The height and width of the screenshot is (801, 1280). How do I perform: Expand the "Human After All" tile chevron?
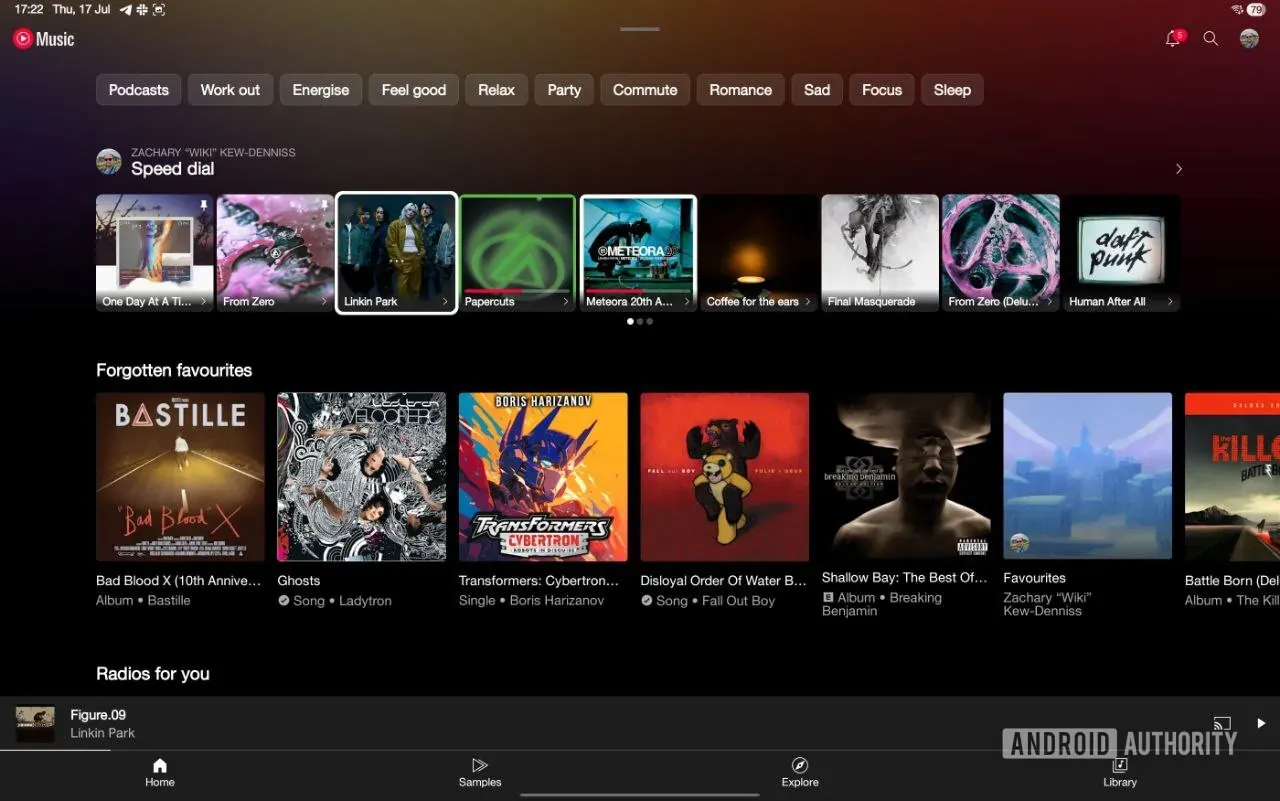(x=1172, y=301)
